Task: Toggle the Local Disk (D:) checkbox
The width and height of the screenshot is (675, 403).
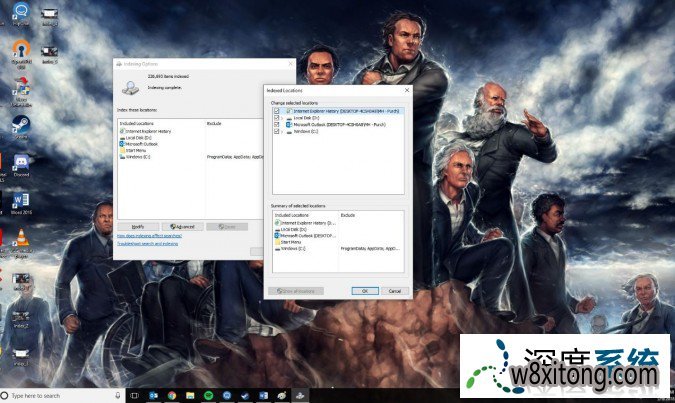Action: pyautogui.click(x=277, y=118)
